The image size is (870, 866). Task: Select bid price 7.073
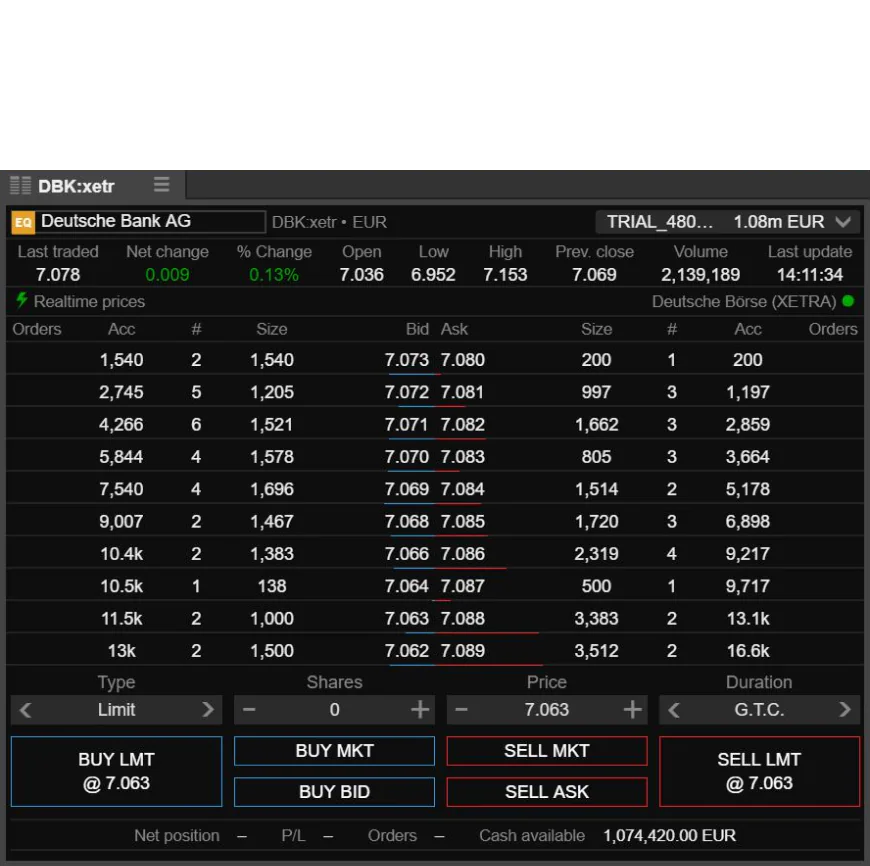point(407,359)
